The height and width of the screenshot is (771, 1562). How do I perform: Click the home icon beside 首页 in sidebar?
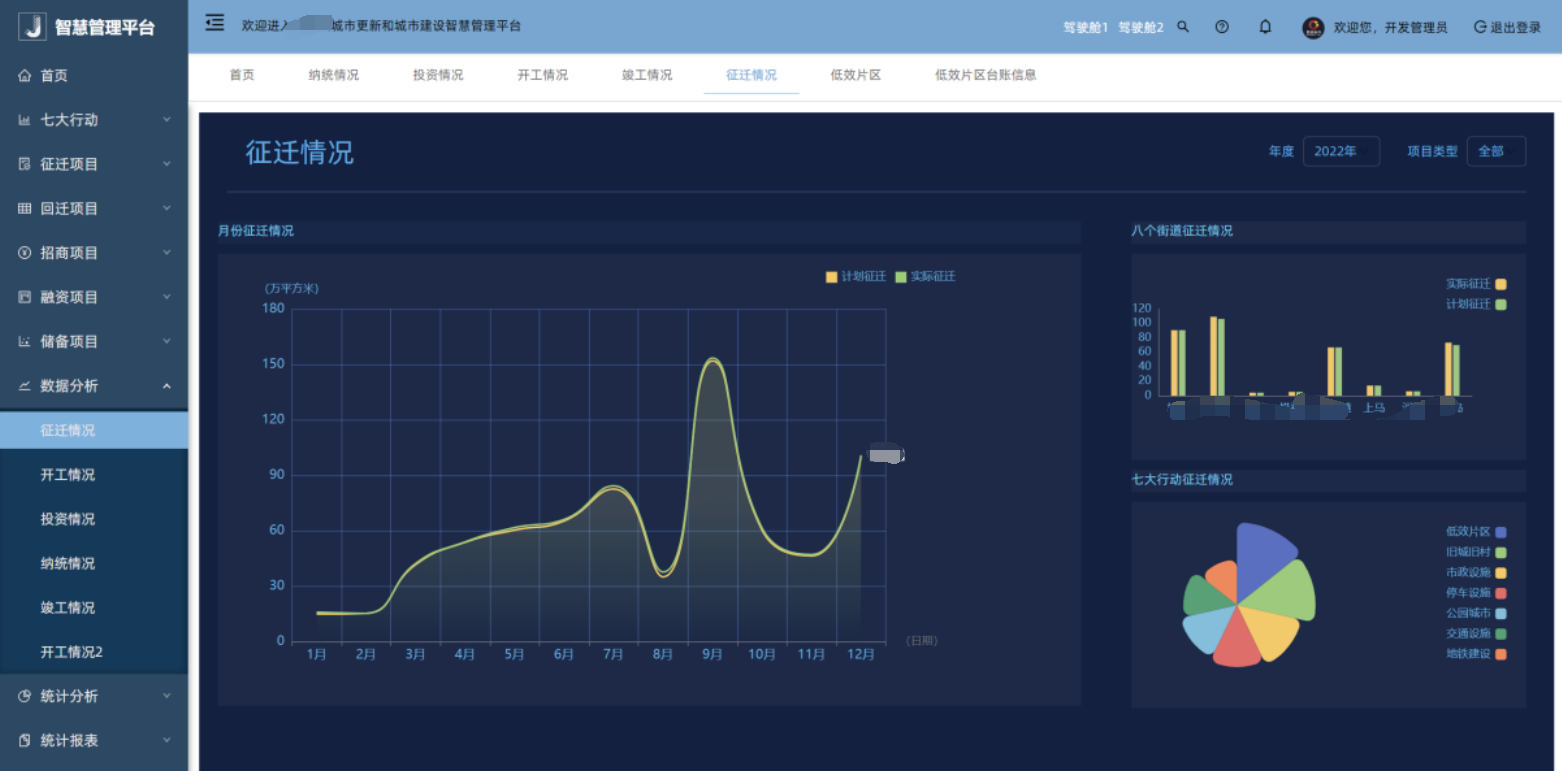[25, 76]
